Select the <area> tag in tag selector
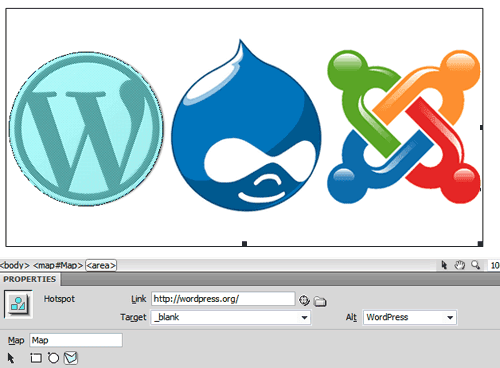This screenshot has height=368, width=500. (x=101, y=265)
